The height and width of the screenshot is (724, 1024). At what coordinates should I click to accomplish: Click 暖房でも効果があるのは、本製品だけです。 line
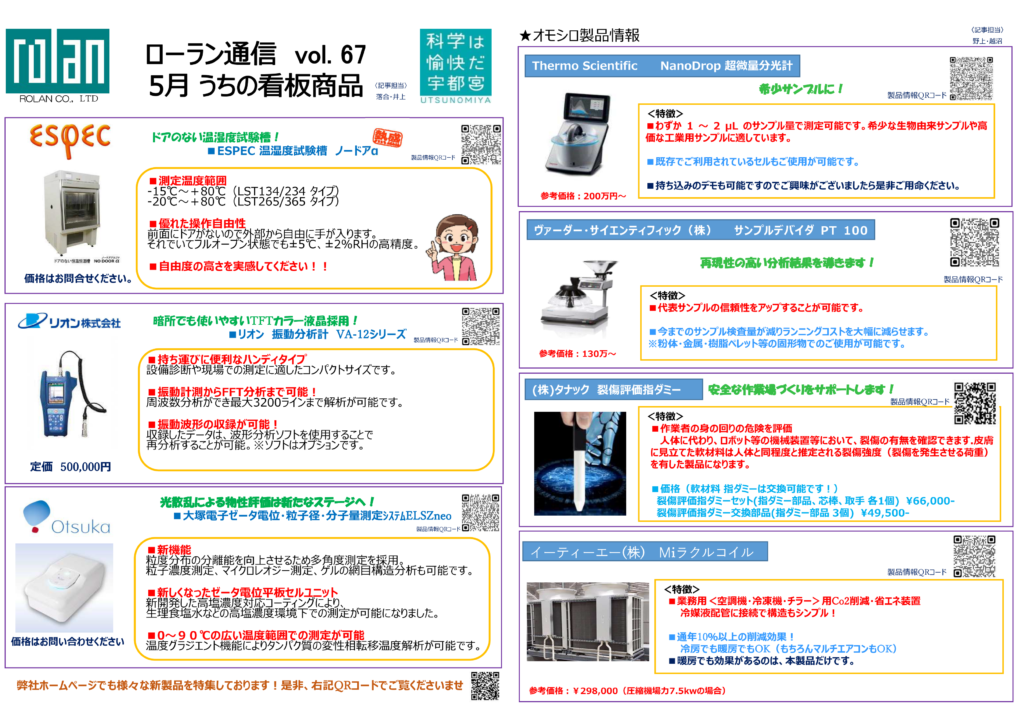761,661
